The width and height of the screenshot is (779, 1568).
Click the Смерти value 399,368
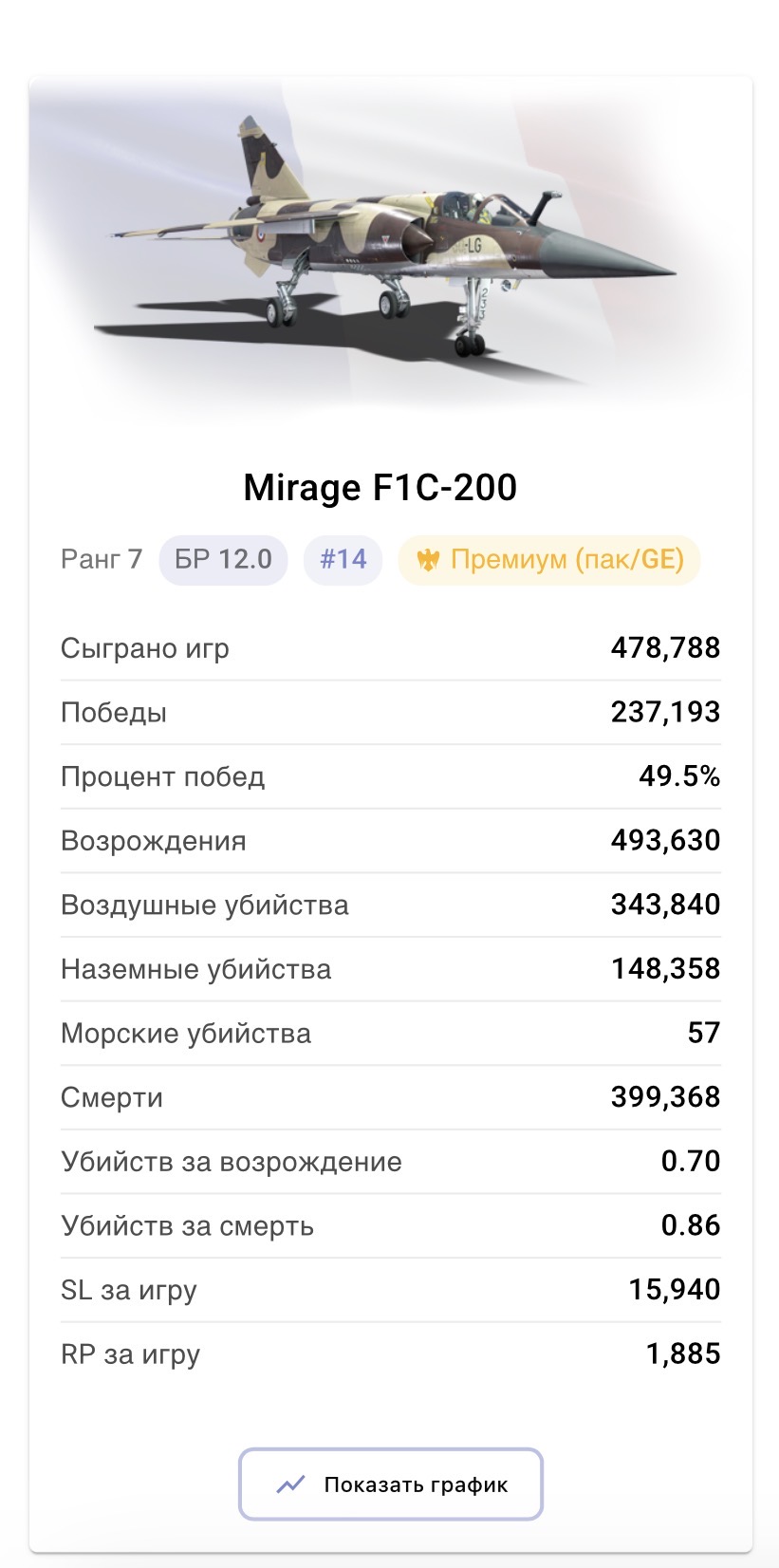(665, 1097)
